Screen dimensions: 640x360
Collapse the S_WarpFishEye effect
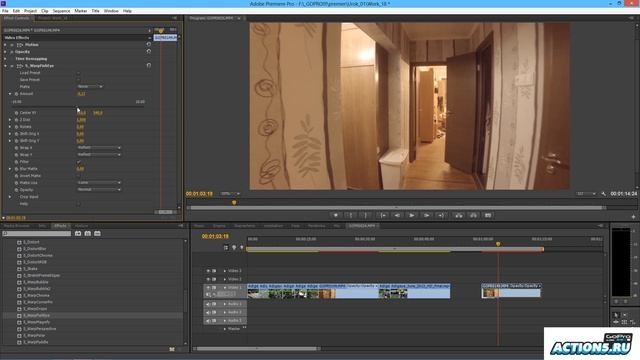tap(5, 66)
